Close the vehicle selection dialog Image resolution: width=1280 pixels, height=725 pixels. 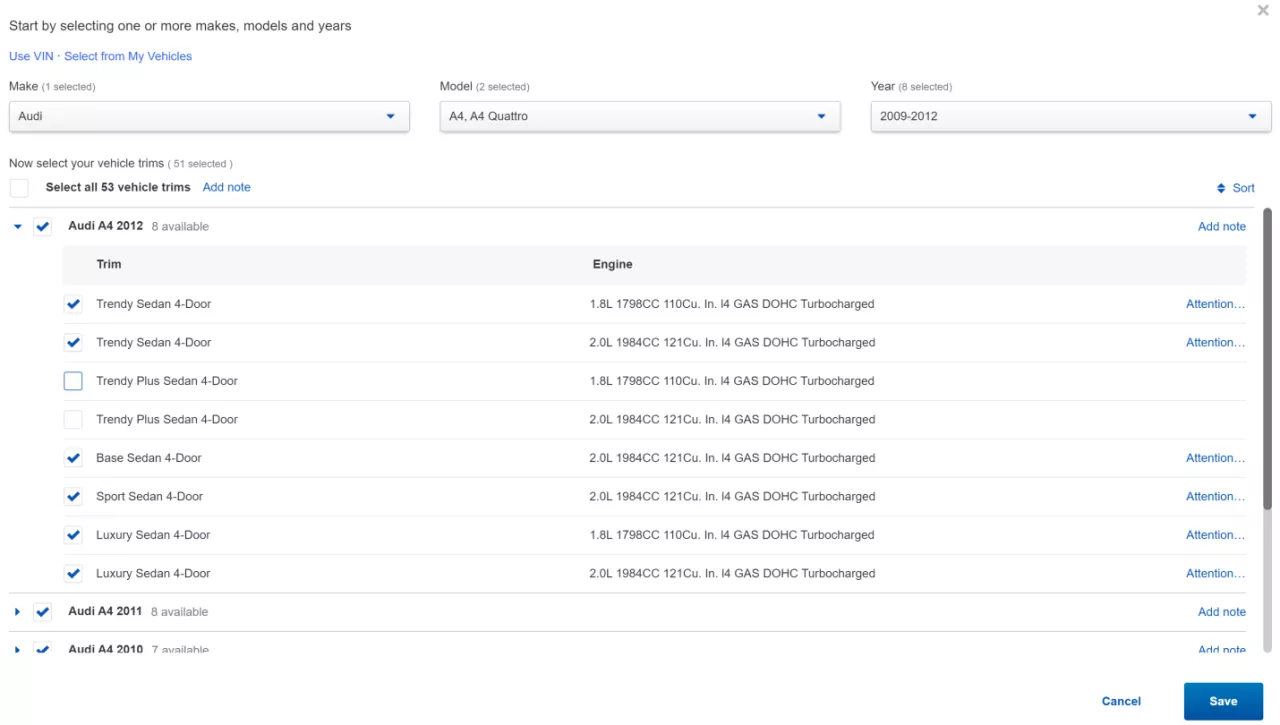pyautogui.click(x=1263, y=10)
